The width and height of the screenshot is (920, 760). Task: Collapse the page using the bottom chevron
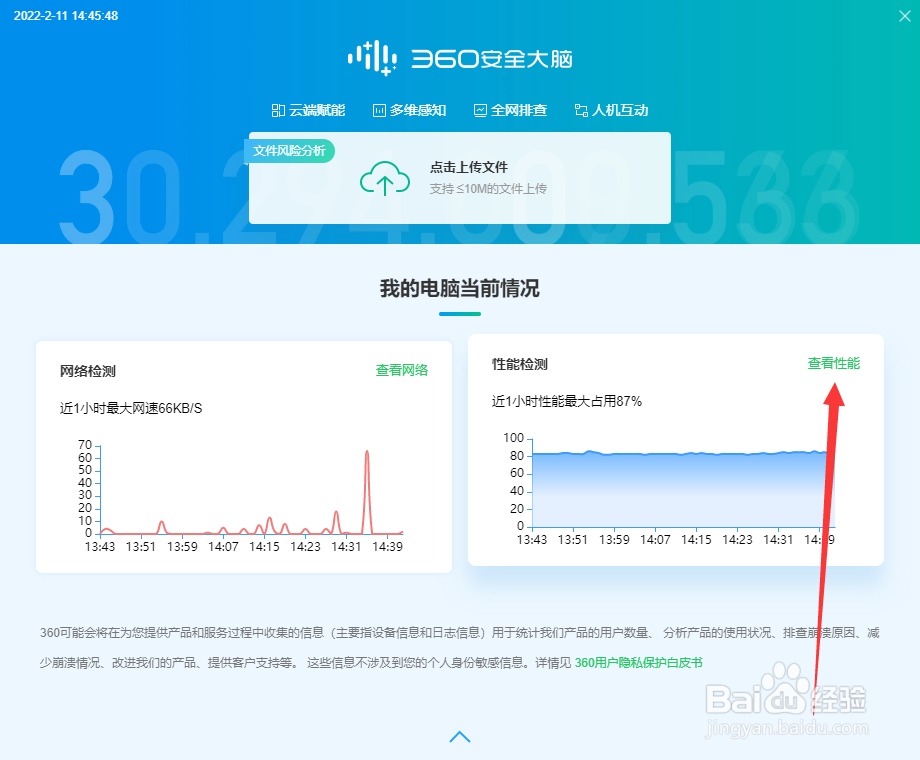click(x=459, y=737)
